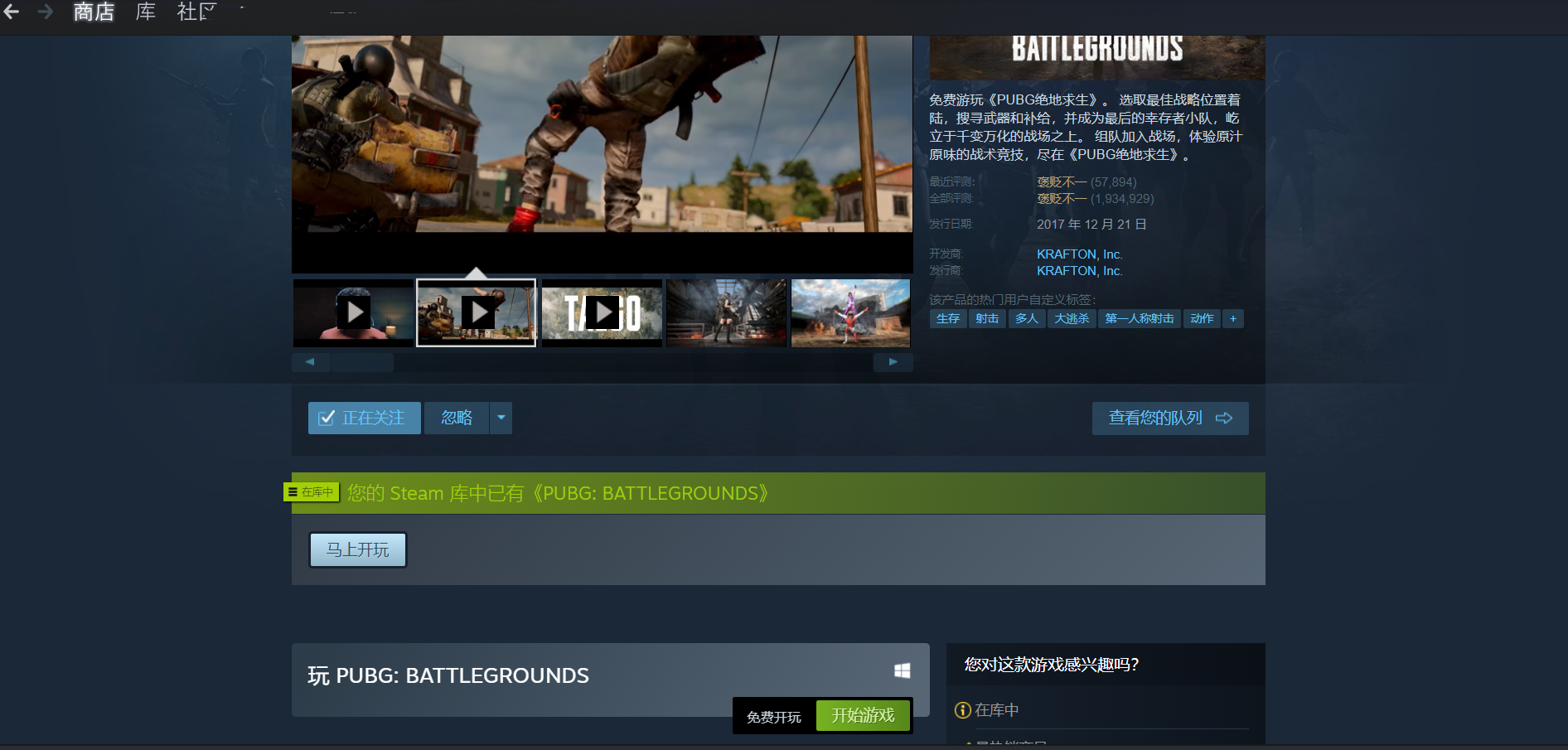The image size is (1568, 750).
Task: Click the plus button to add tags
Action: point(1233,318)
